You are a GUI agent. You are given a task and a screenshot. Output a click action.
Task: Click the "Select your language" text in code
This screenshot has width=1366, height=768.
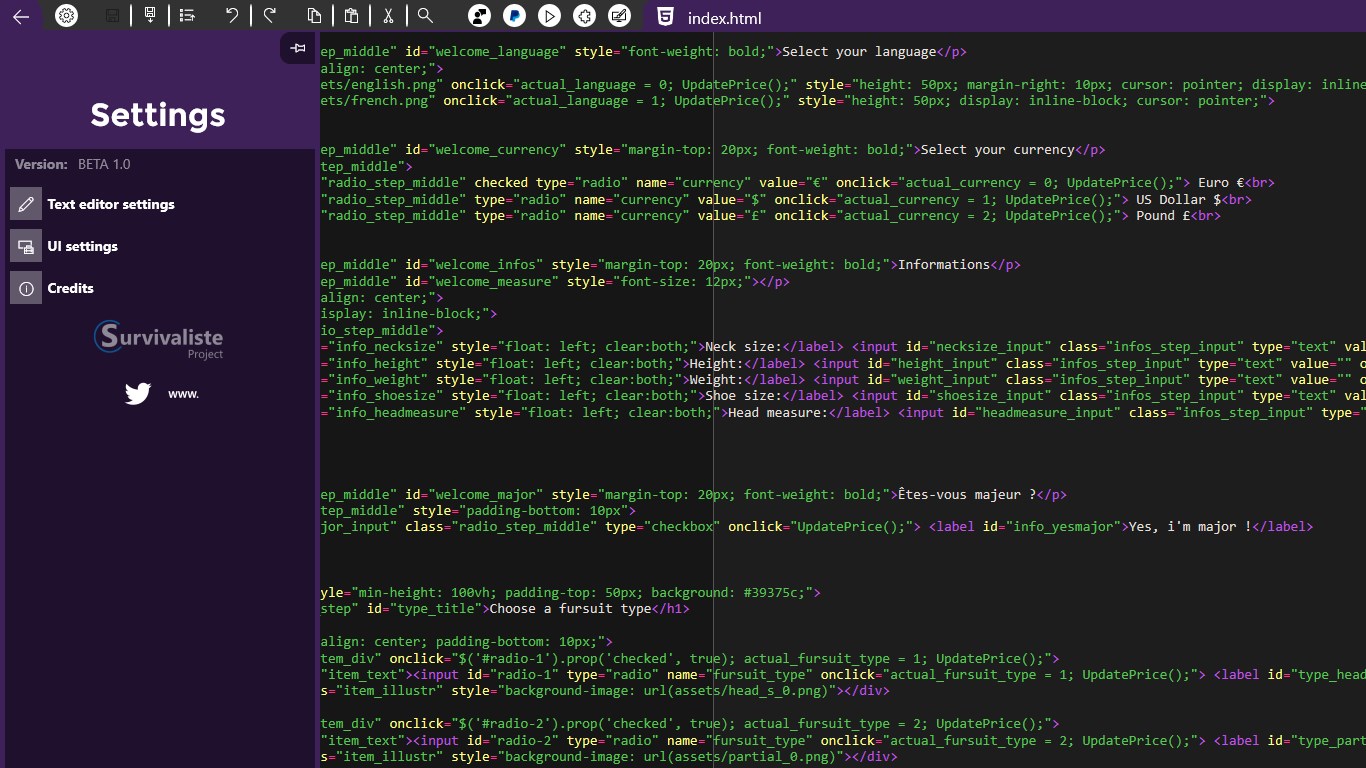click(858, 52)
